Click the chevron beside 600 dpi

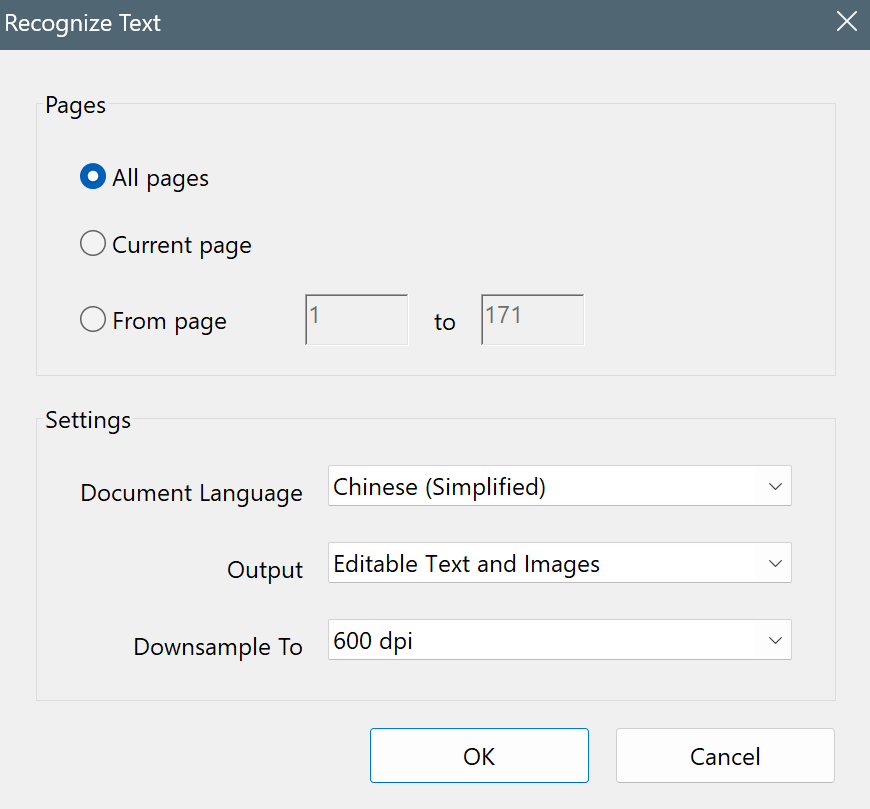pyautogui.click(x=775, y=640)
